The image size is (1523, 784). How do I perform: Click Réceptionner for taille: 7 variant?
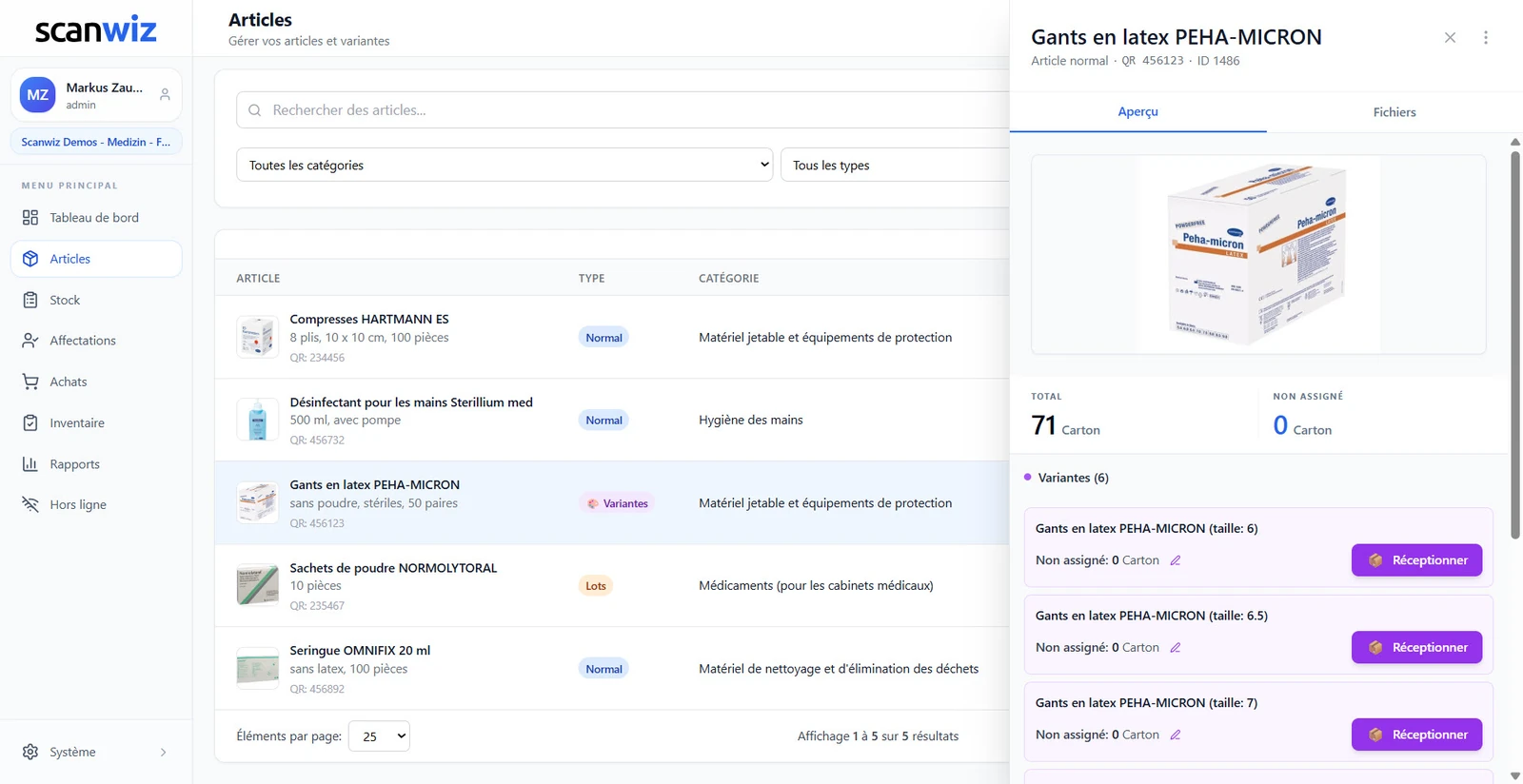click(x=1416, y=735)
